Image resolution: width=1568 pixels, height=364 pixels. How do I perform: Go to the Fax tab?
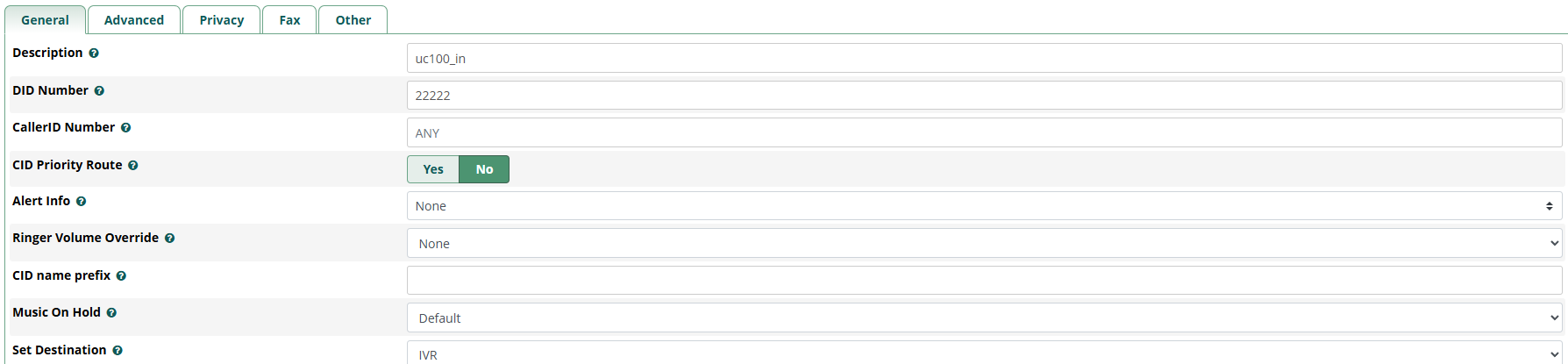pyautogui.click(x=289, y=20)
